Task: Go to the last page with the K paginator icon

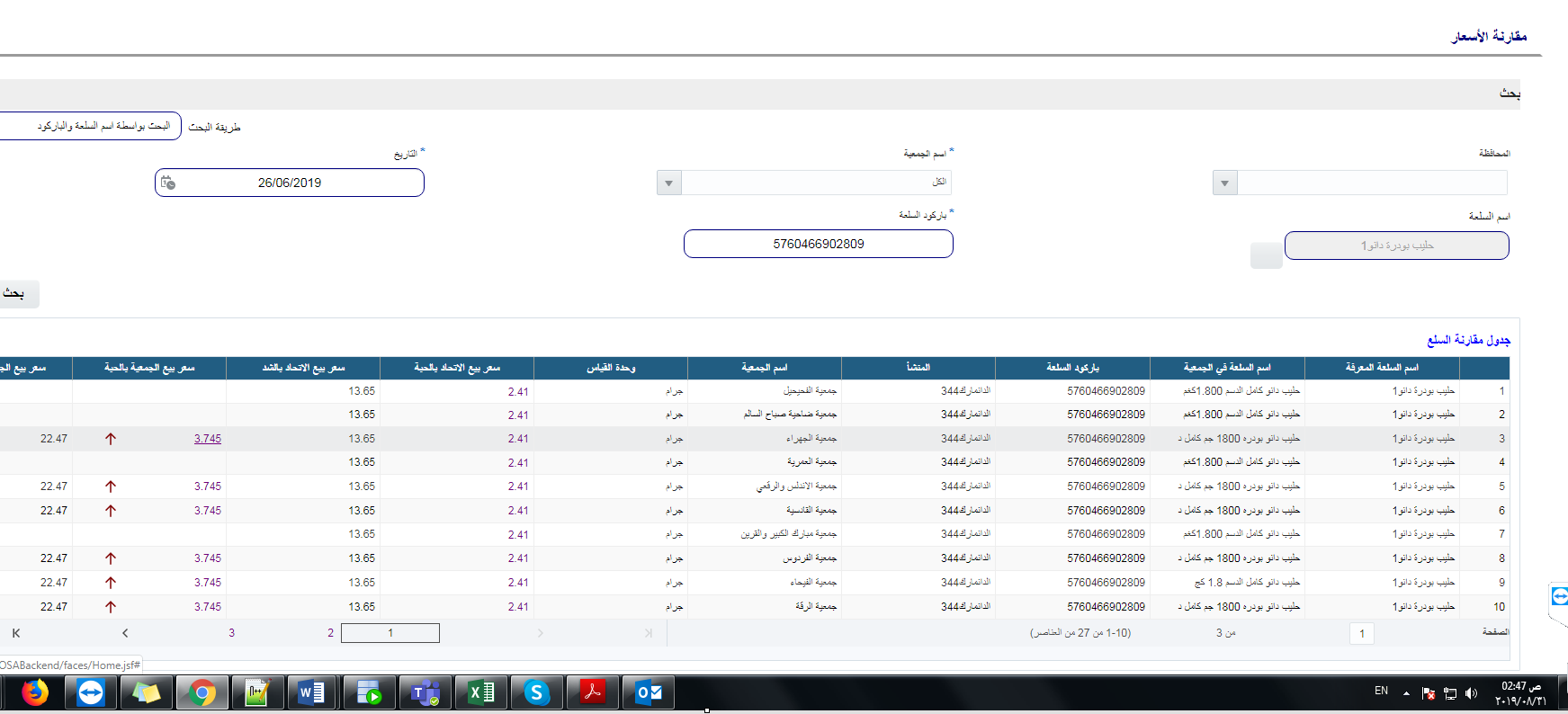Action: [16, 633]
